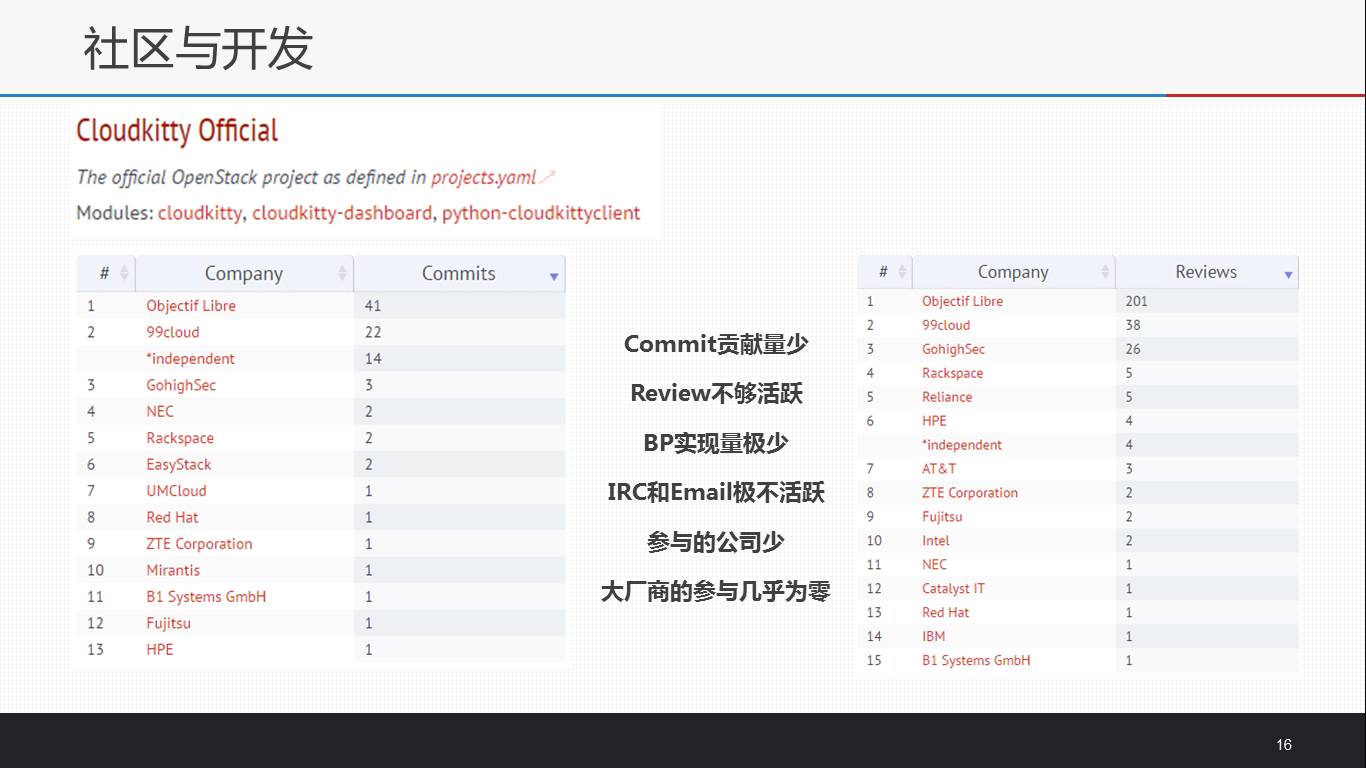
Task: Open the Reliance company link
Action: coord(947,397)
